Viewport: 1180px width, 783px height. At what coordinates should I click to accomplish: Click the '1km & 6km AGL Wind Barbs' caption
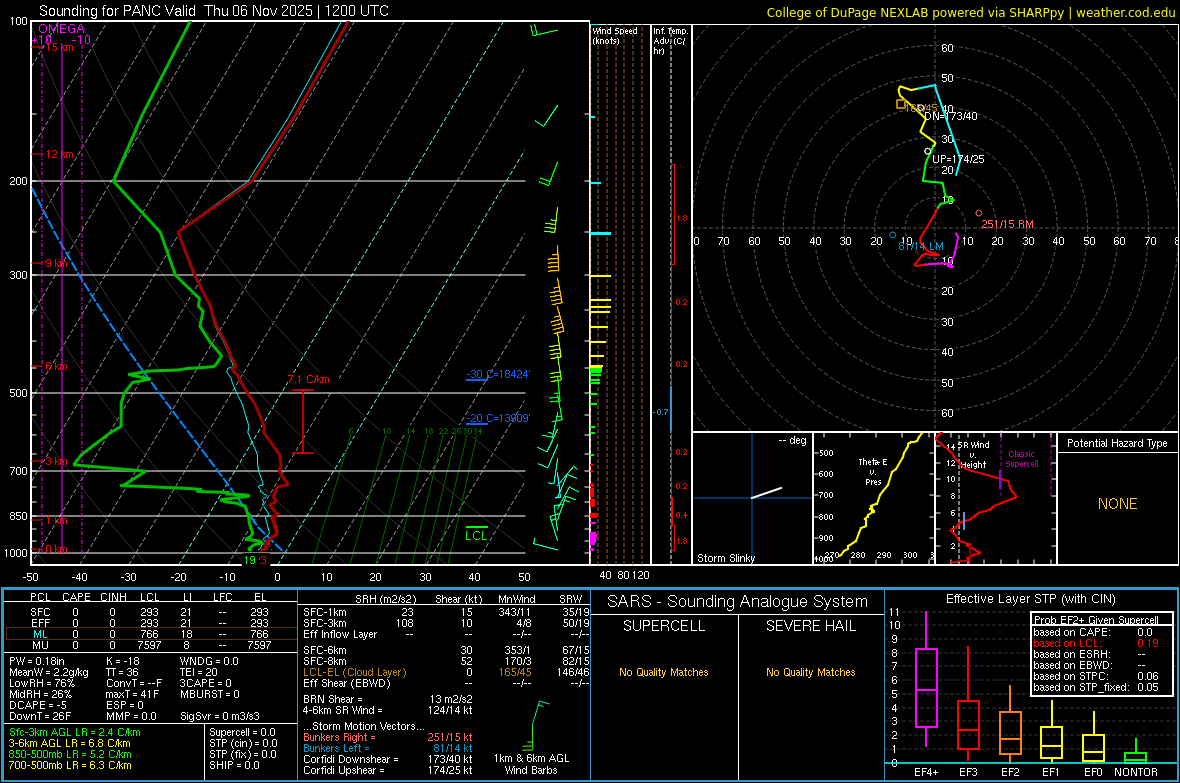531,764
